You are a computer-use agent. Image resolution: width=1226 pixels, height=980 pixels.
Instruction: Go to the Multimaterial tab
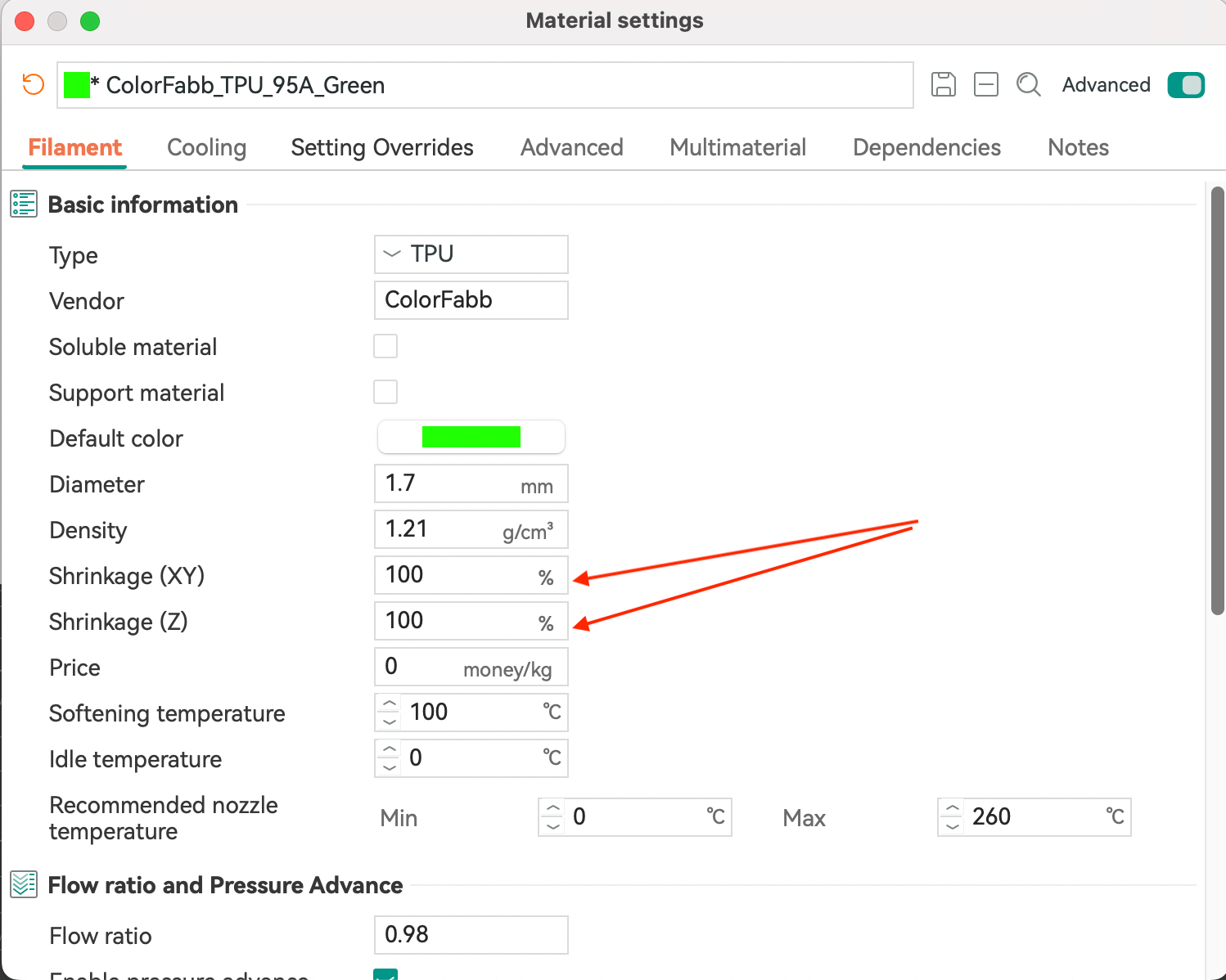[x=737, y=147]
